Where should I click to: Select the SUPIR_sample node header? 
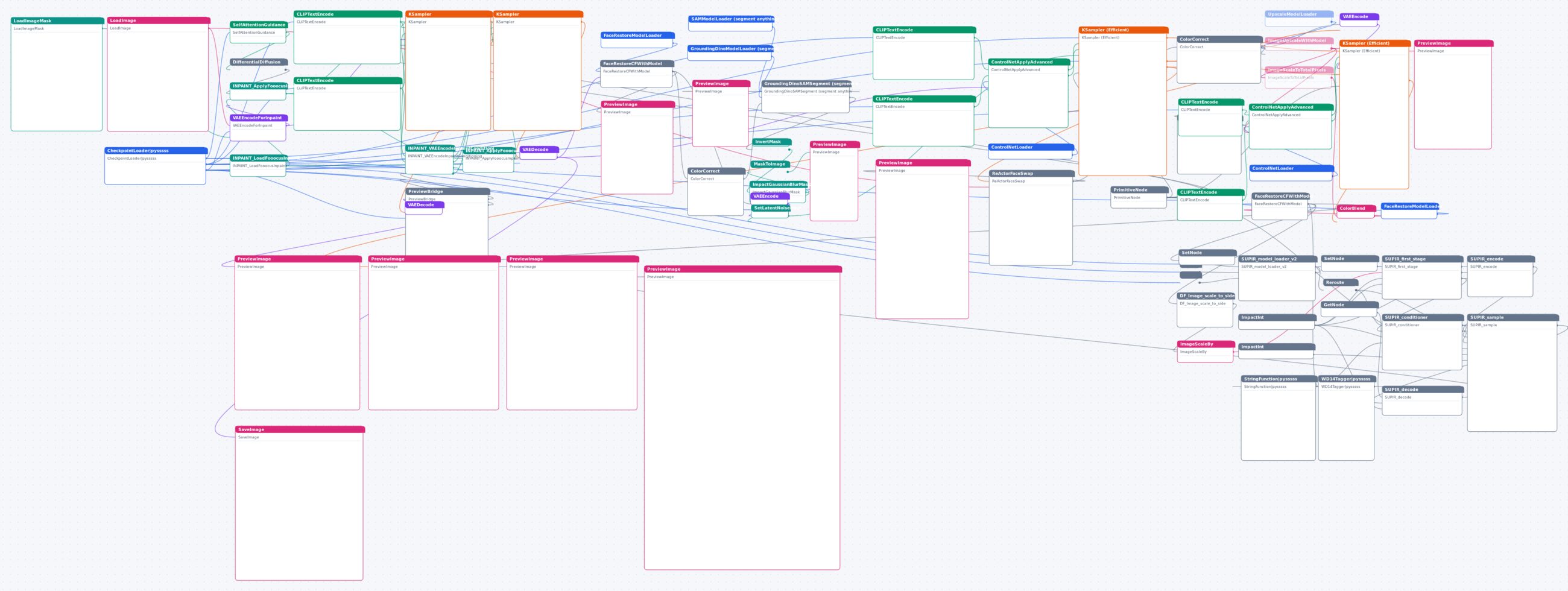click(x=1513, y=318)
